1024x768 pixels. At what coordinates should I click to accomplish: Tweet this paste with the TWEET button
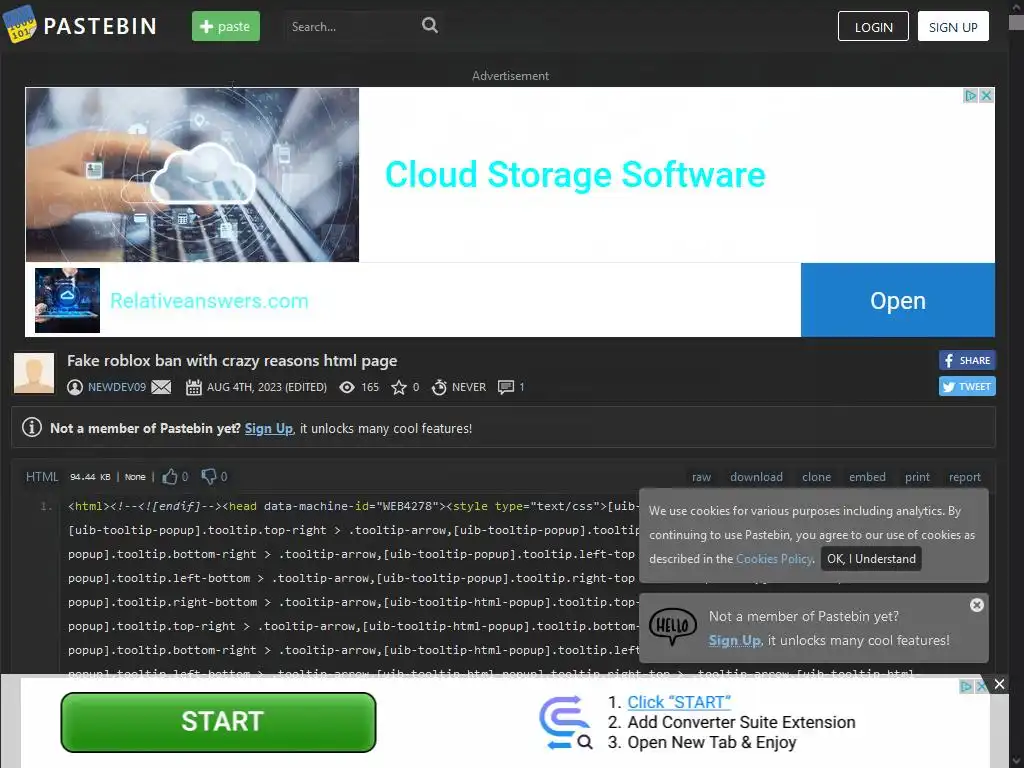tap(967, 387)
